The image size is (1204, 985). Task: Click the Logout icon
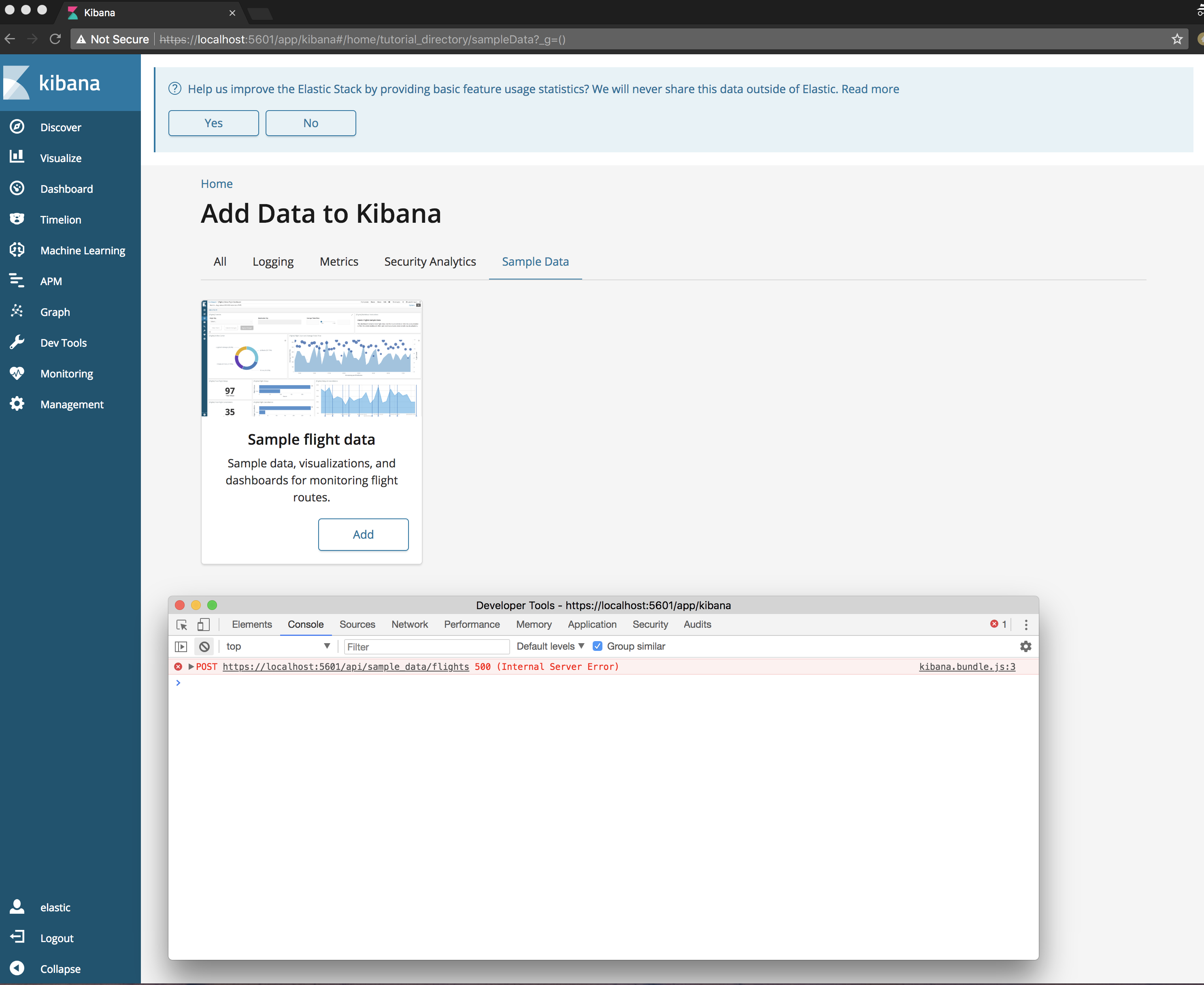17,937
